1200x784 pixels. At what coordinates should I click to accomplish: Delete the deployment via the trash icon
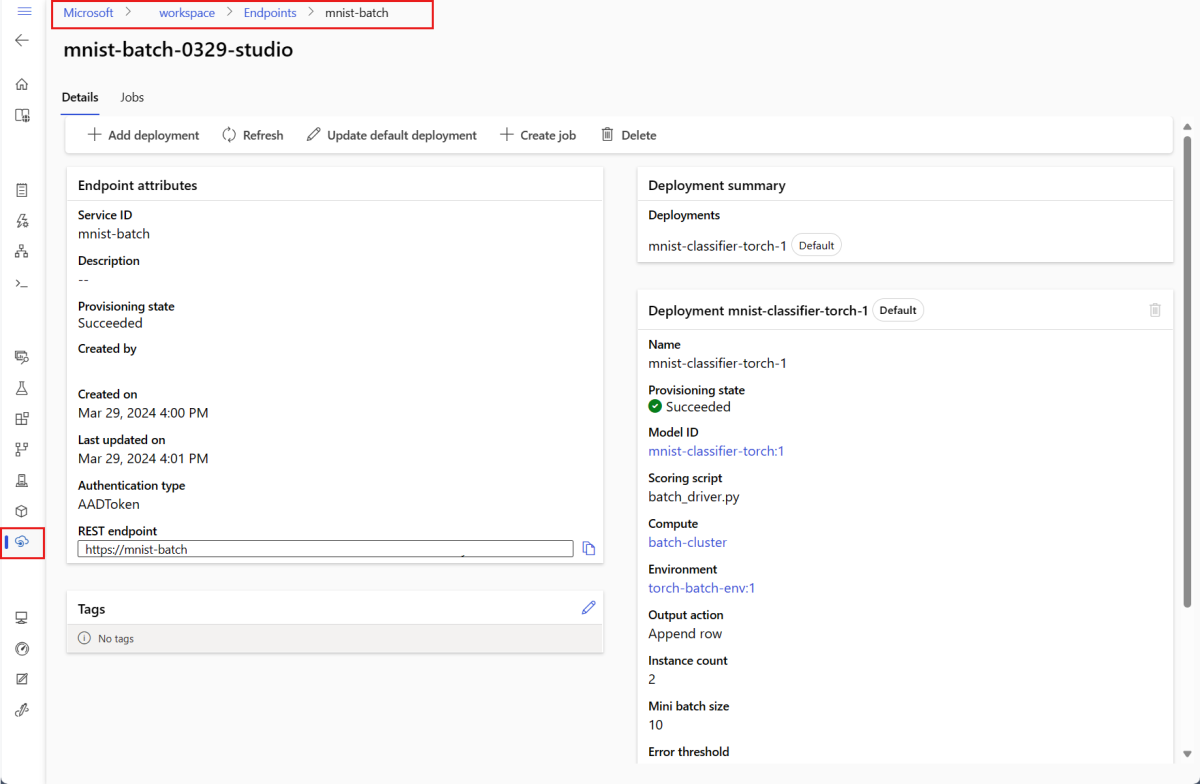[1155, 310]
